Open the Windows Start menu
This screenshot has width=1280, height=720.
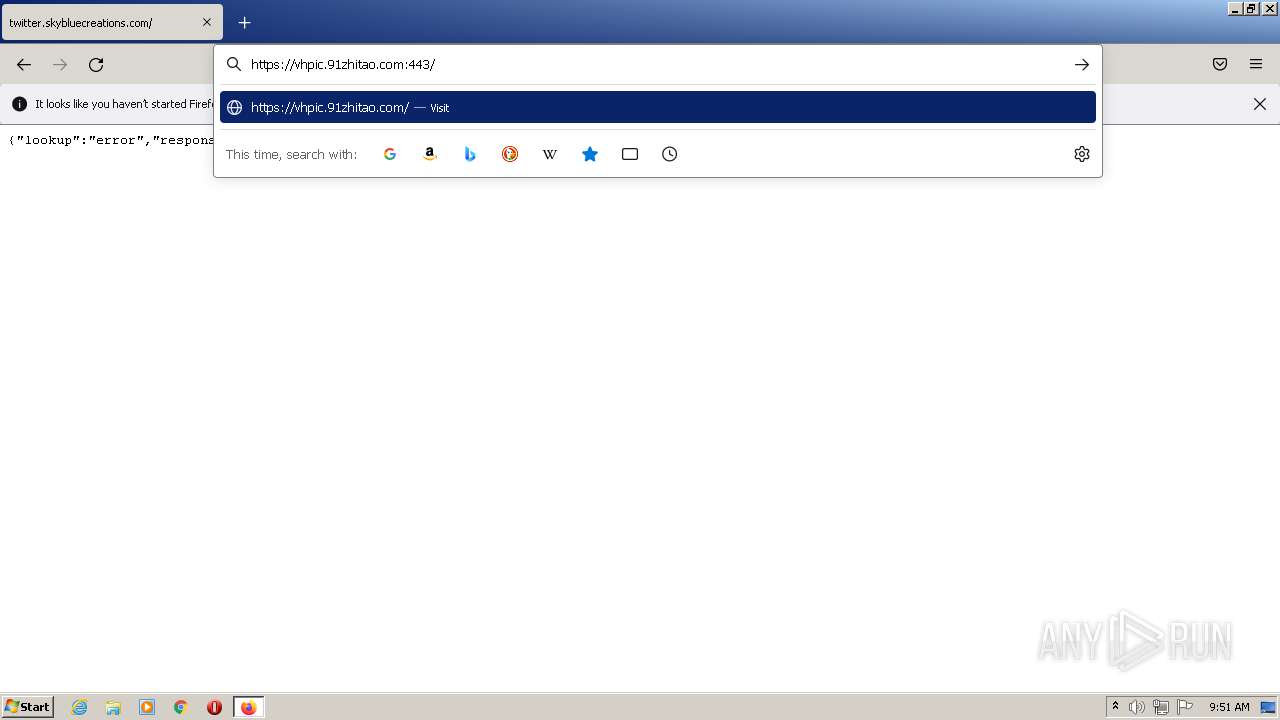(28, 707)
